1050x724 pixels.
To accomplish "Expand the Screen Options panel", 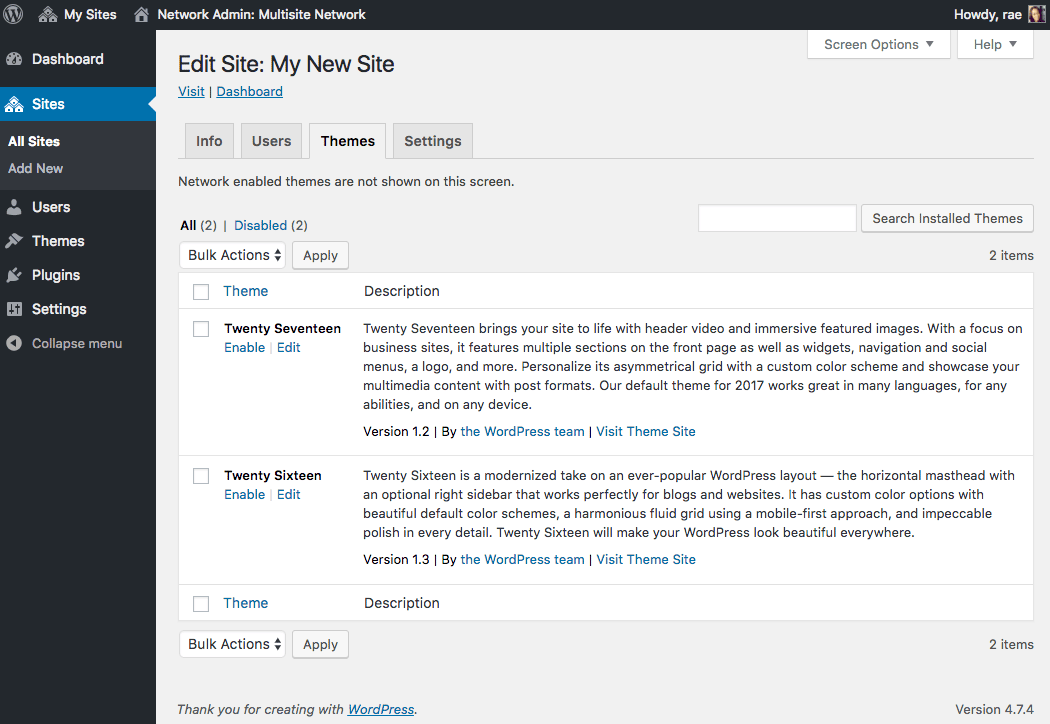I will 879,45.
